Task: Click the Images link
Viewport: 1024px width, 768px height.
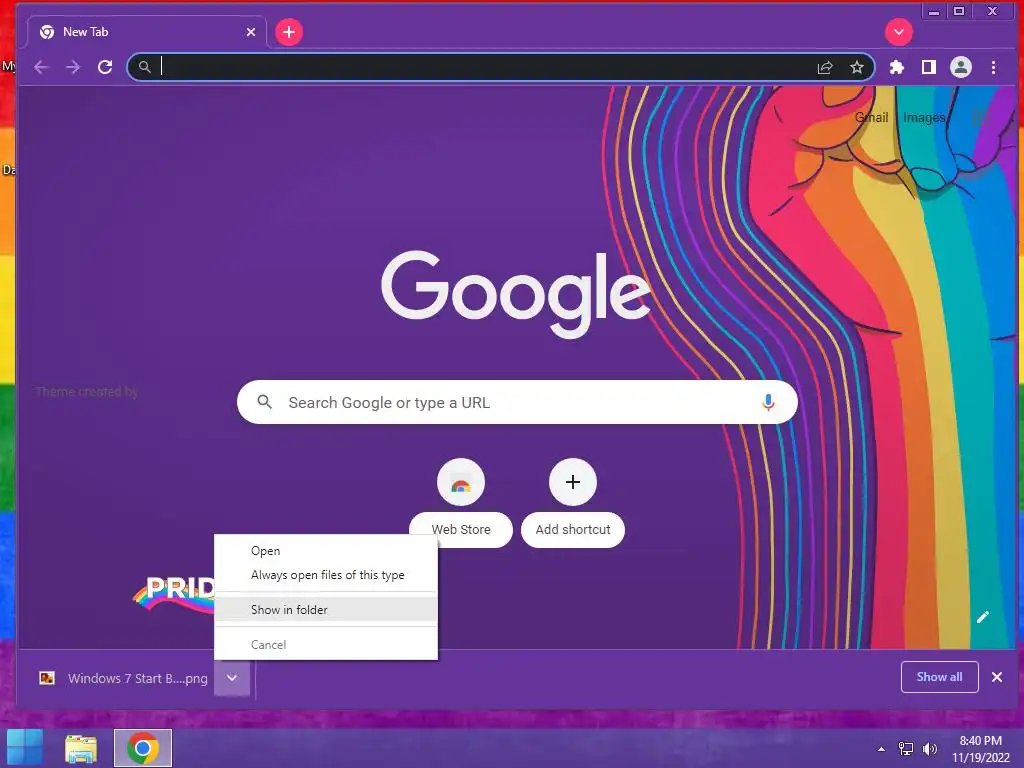Action: 924,118
